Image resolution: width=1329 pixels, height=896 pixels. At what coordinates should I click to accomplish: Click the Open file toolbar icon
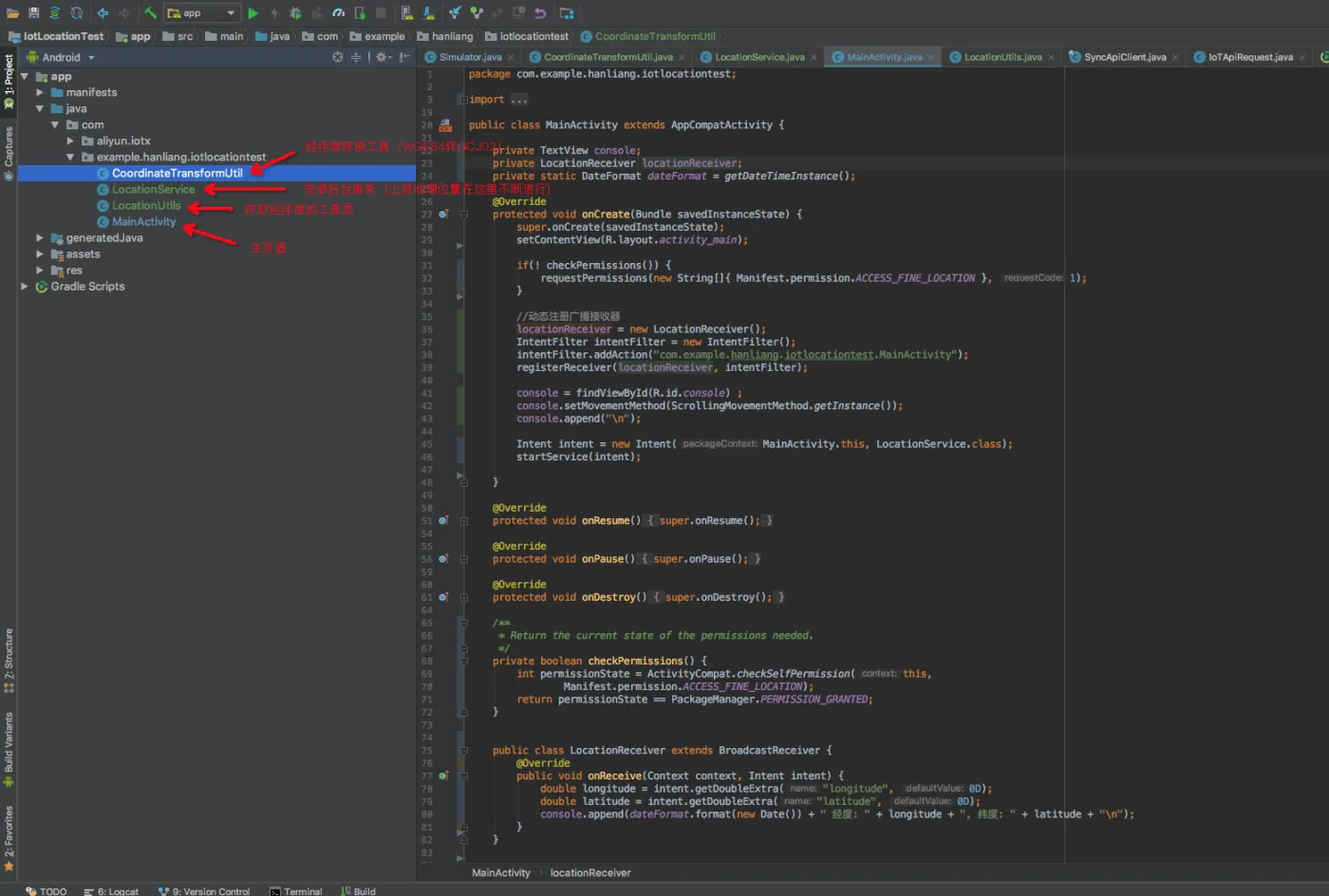point(12,13)
